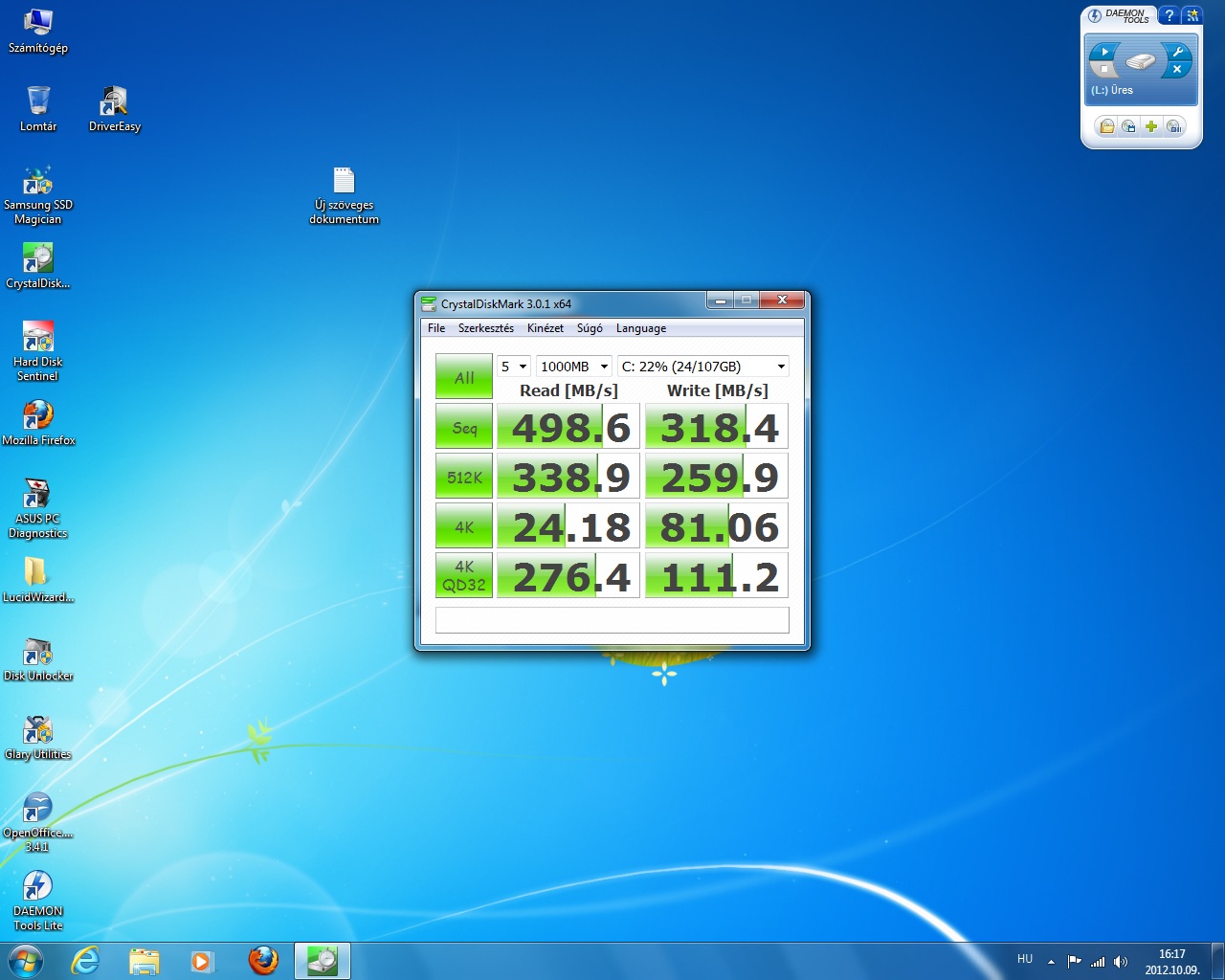
Task: Select the Hard Disk Sentinel shortcut
Action: point(38,351)
